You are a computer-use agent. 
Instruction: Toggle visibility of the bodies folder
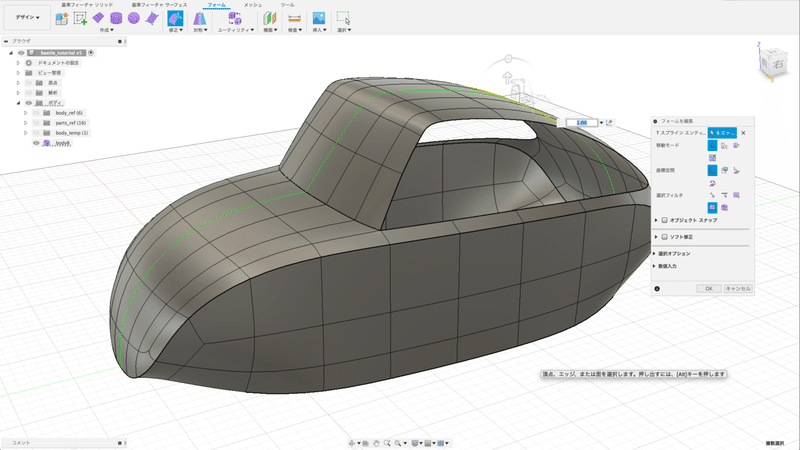pyautogui.click(x=29, y=103)
